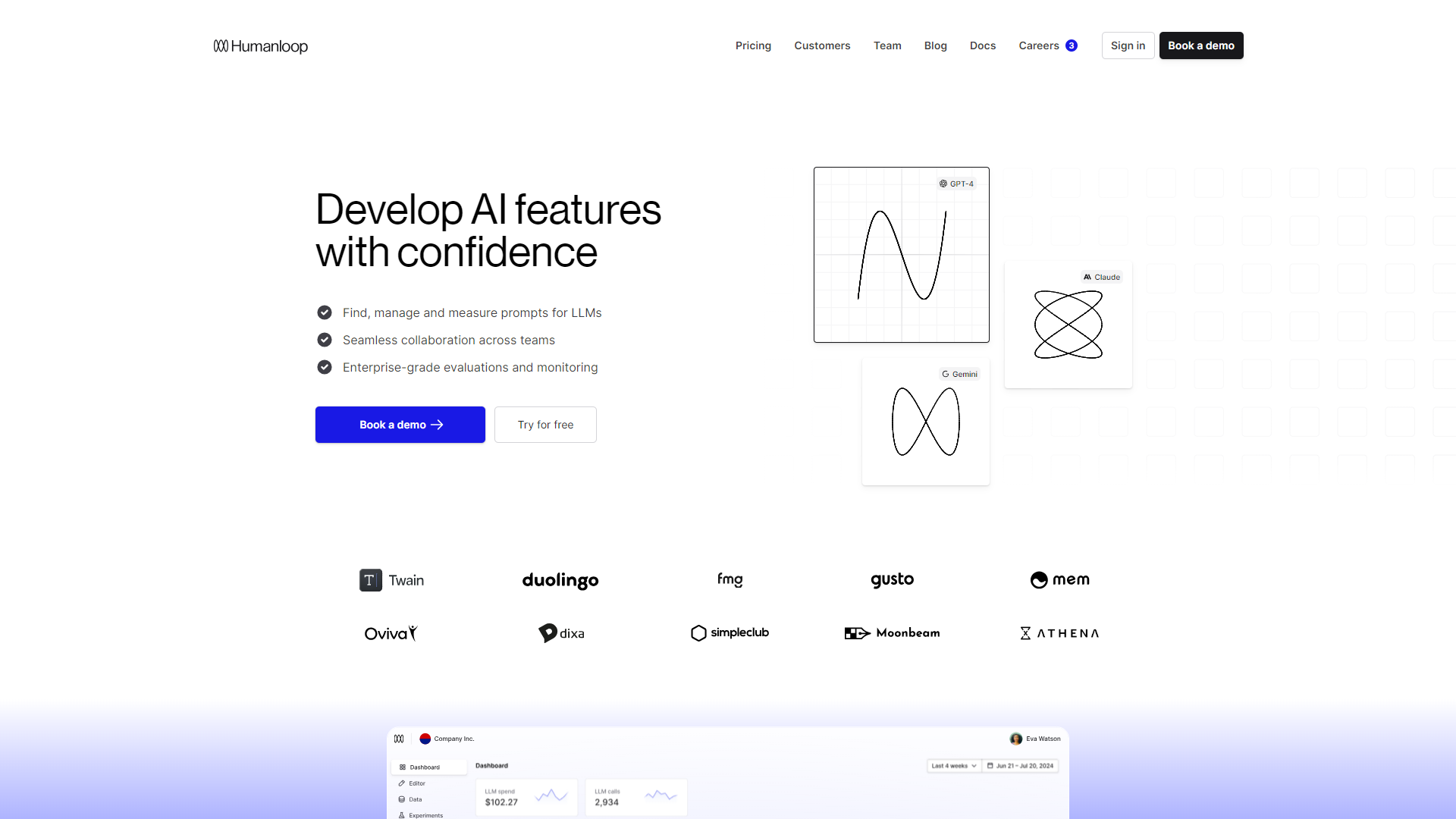Click the Try for free button
This screenshot has height=819, width=1456.
coord(544,424)
